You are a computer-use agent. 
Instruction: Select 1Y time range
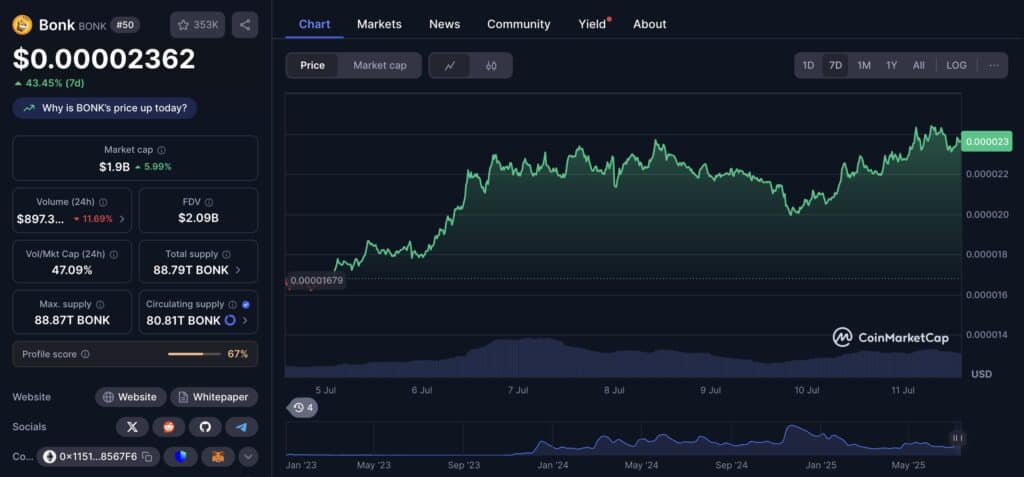(x=891, y=65)
